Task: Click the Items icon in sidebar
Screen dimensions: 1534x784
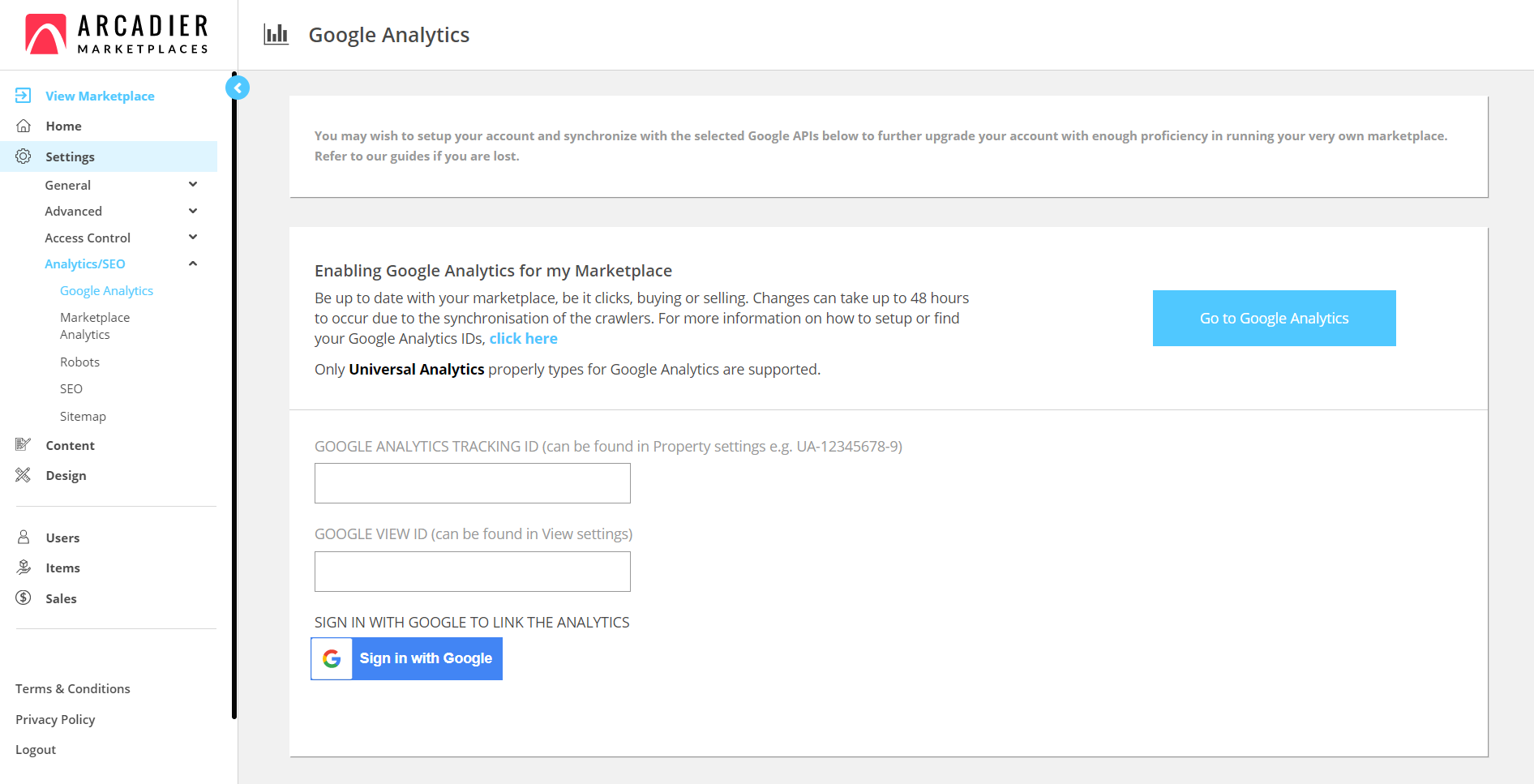Action: click(x=24, y=568)
